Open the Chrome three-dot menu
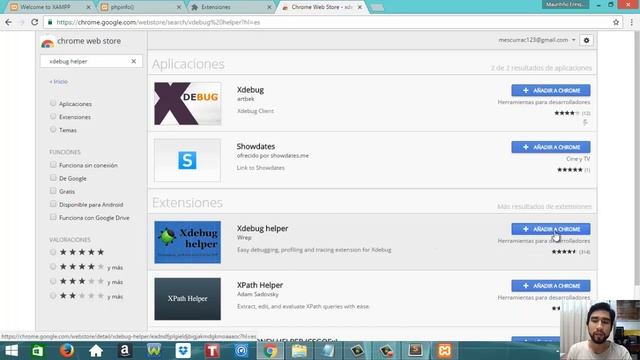The width and height of the screenshot is (640, 360). click(x=631, y=22)
